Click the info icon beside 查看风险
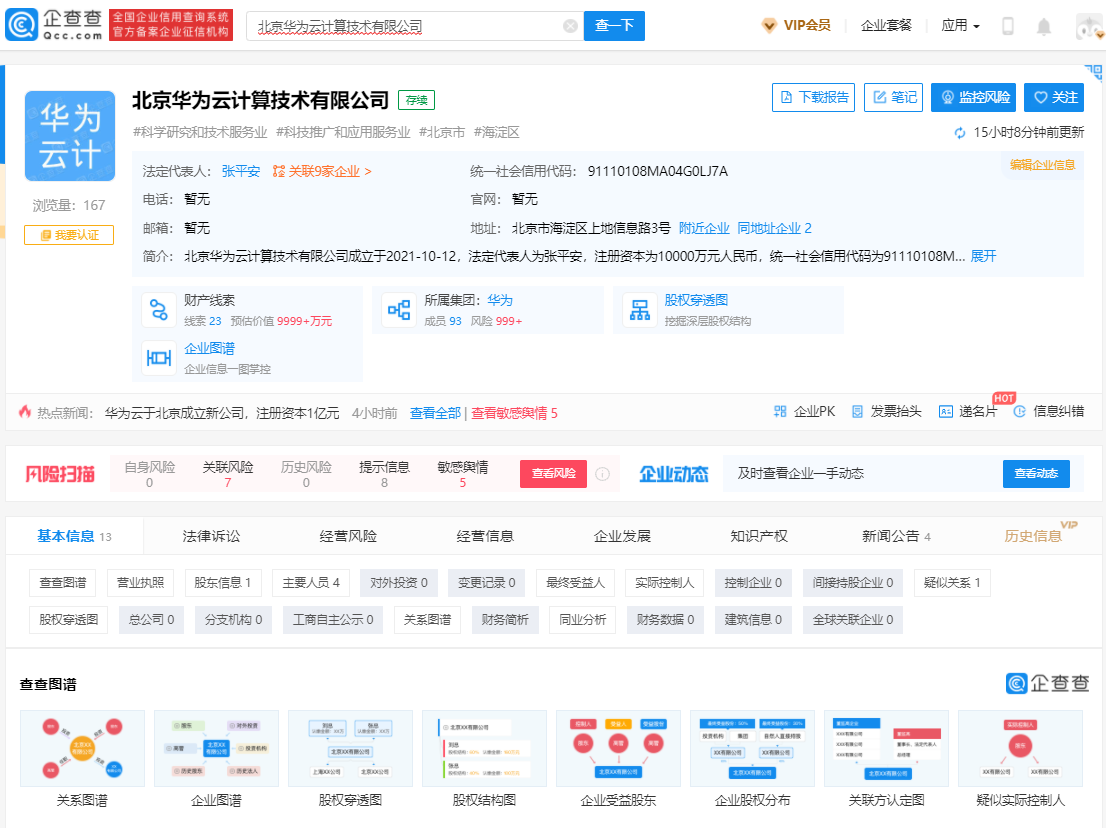Viewport: 1106px width, 828px height. click(x=602, y=474)
